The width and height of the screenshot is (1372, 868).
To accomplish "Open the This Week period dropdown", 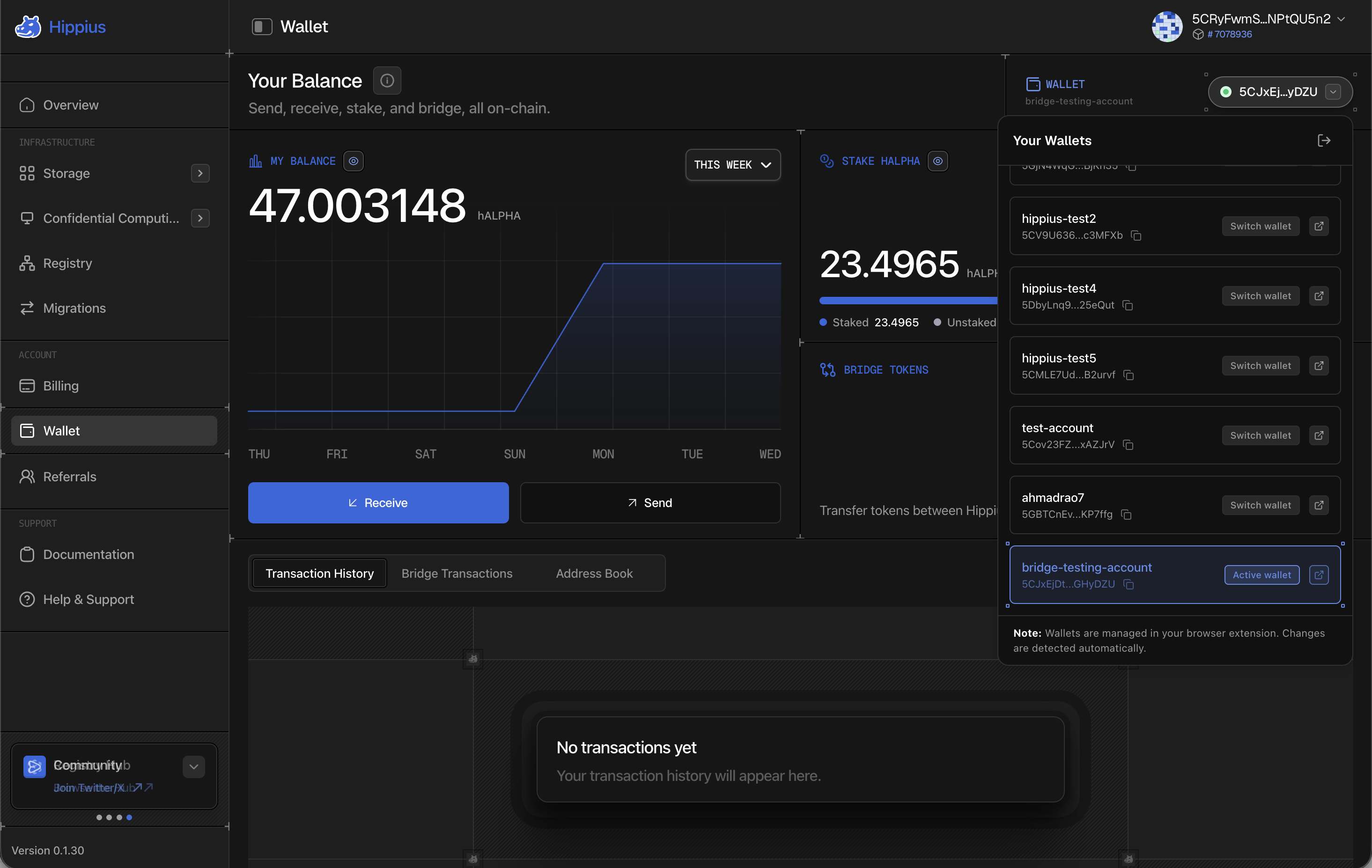I will point(733,165).
